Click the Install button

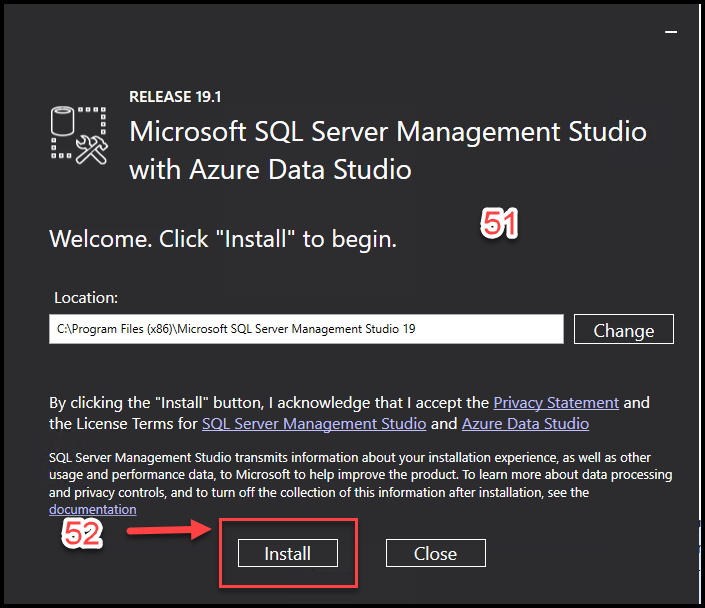click(x=288, y=553)
